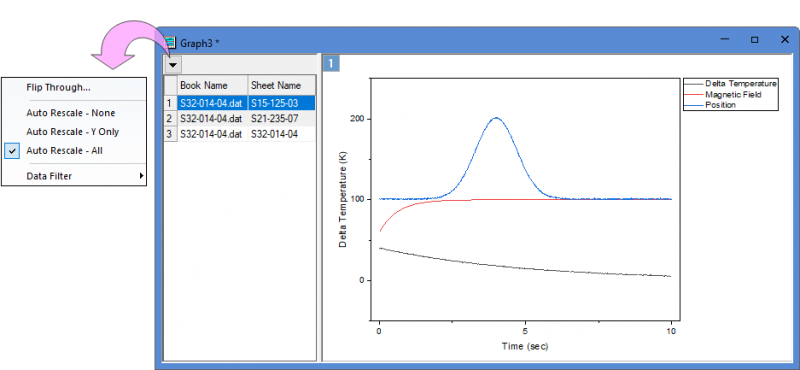Click the blue Position curve peak
This screenshot has height=370, width=800.
[496, 118]
